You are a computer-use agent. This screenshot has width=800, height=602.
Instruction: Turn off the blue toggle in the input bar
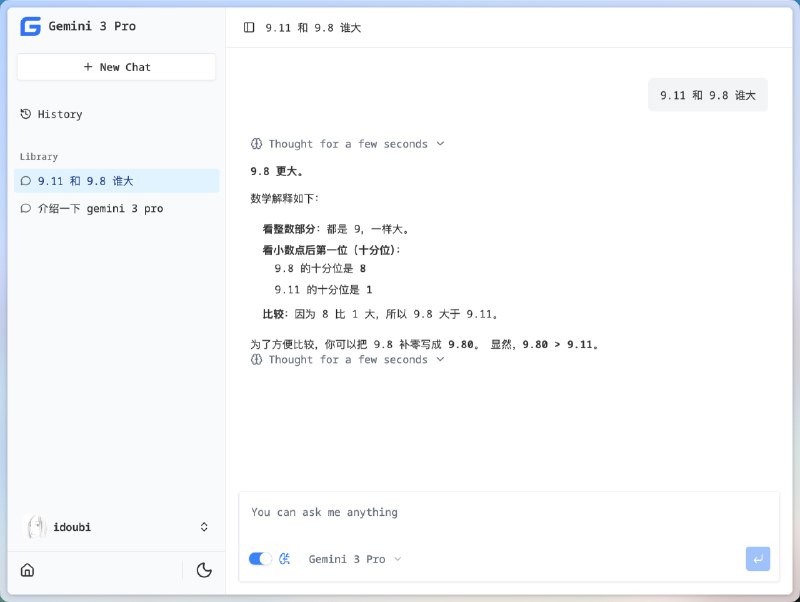click(x=258, y=558)
